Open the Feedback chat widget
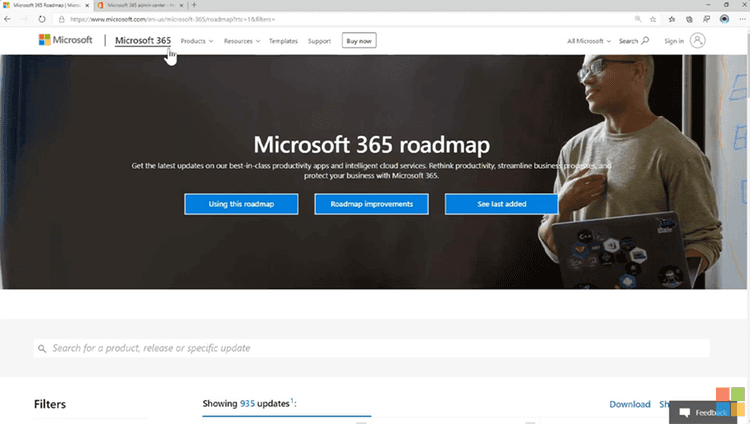 point(704,412)
